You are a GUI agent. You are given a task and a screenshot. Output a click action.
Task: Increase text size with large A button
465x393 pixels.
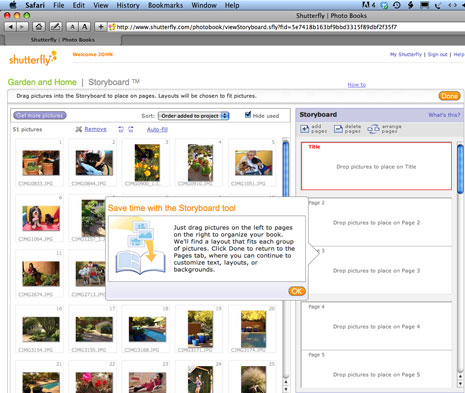coord(85,27)
